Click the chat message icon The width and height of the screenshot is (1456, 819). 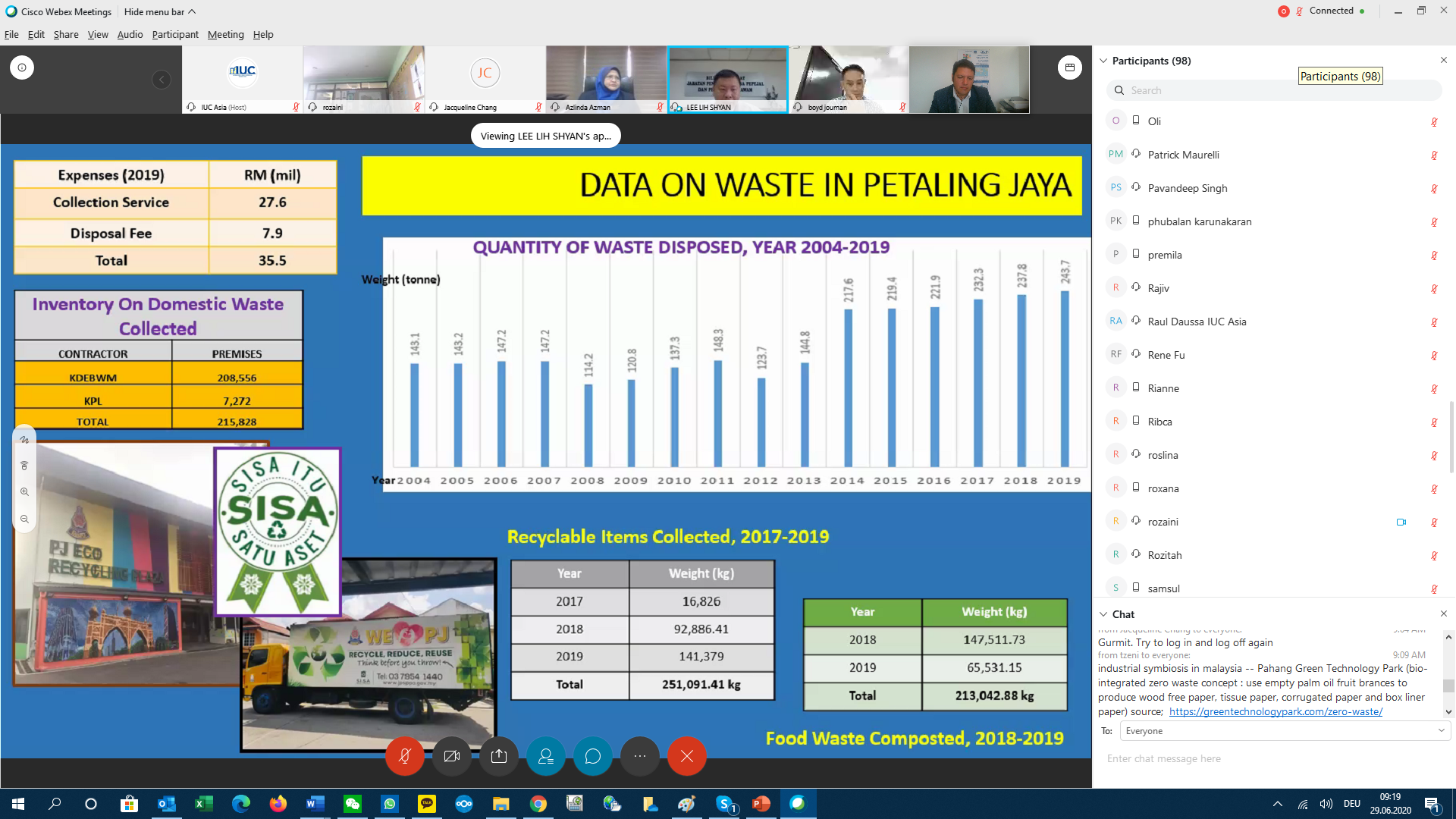click(593, 756)
